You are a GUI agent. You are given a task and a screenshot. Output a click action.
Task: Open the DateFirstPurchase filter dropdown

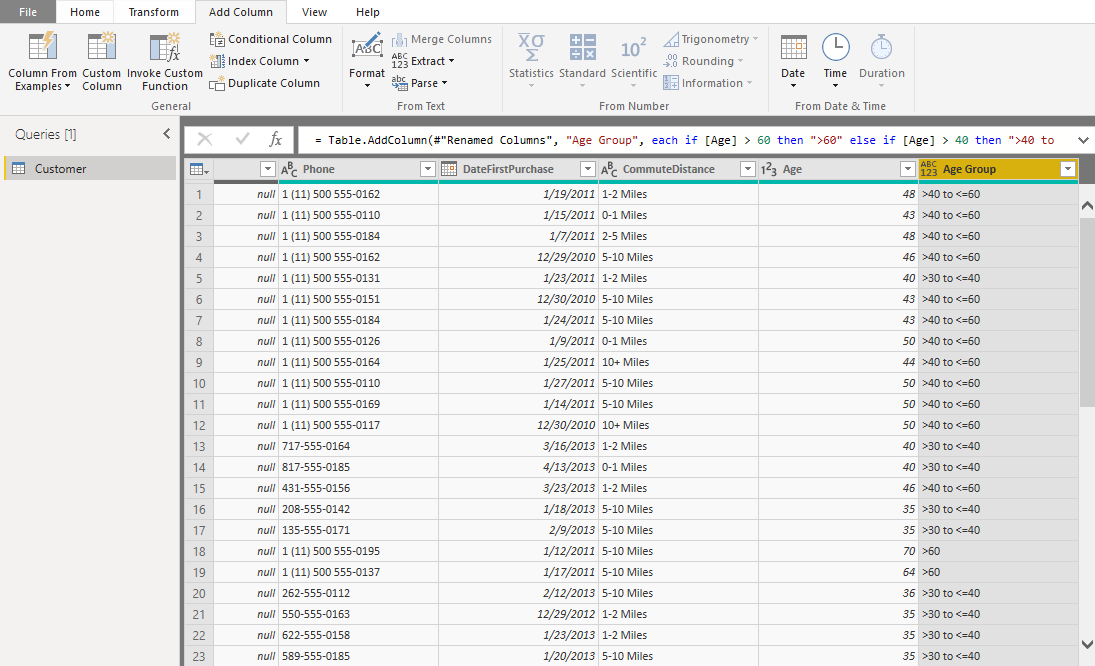click(x=587, y=169)
